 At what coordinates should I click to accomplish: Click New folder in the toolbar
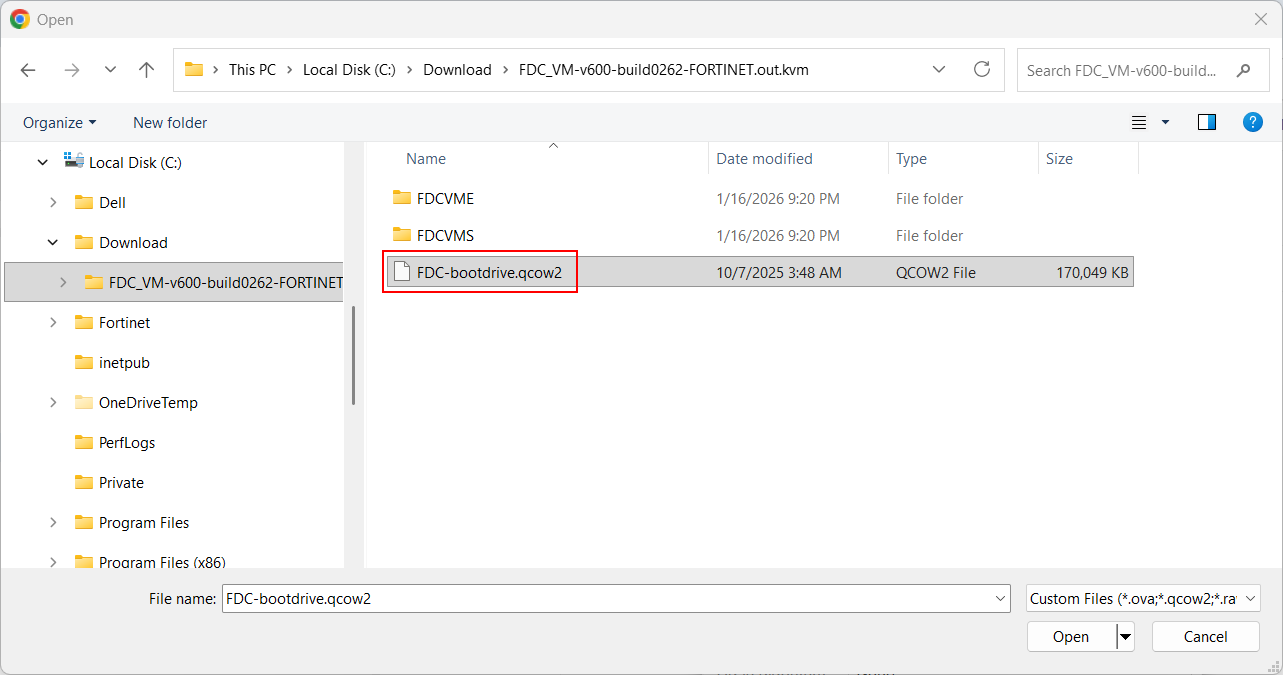coord(170,122)
